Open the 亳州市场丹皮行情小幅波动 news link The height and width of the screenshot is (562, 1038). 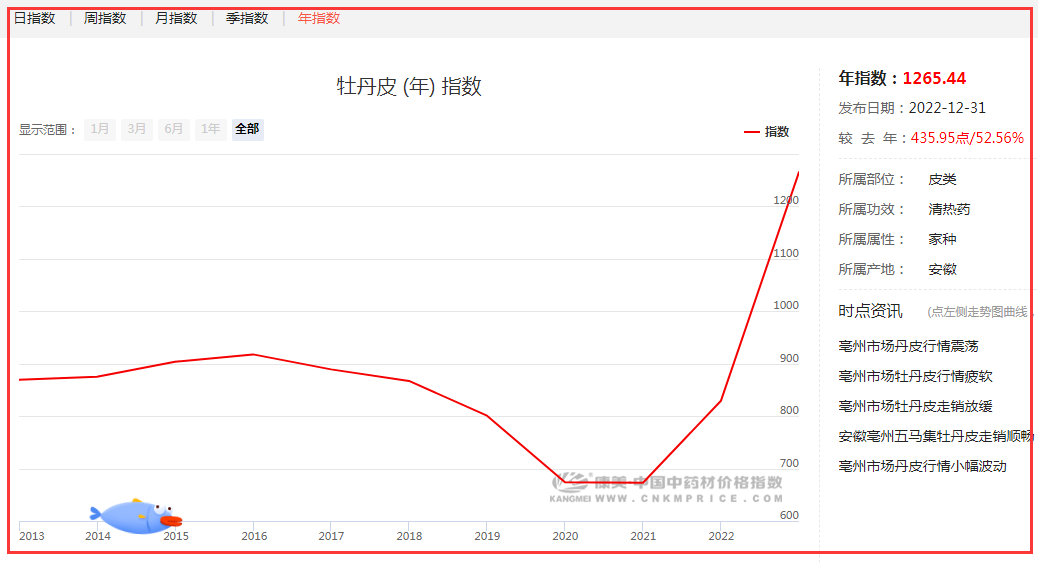[x=922, y=466]
